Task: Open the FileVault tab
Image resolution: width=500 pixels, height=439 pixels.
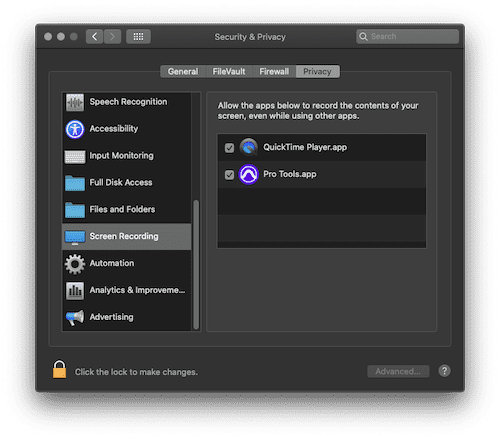Action: pyautogui.click(x=229, y=72)
